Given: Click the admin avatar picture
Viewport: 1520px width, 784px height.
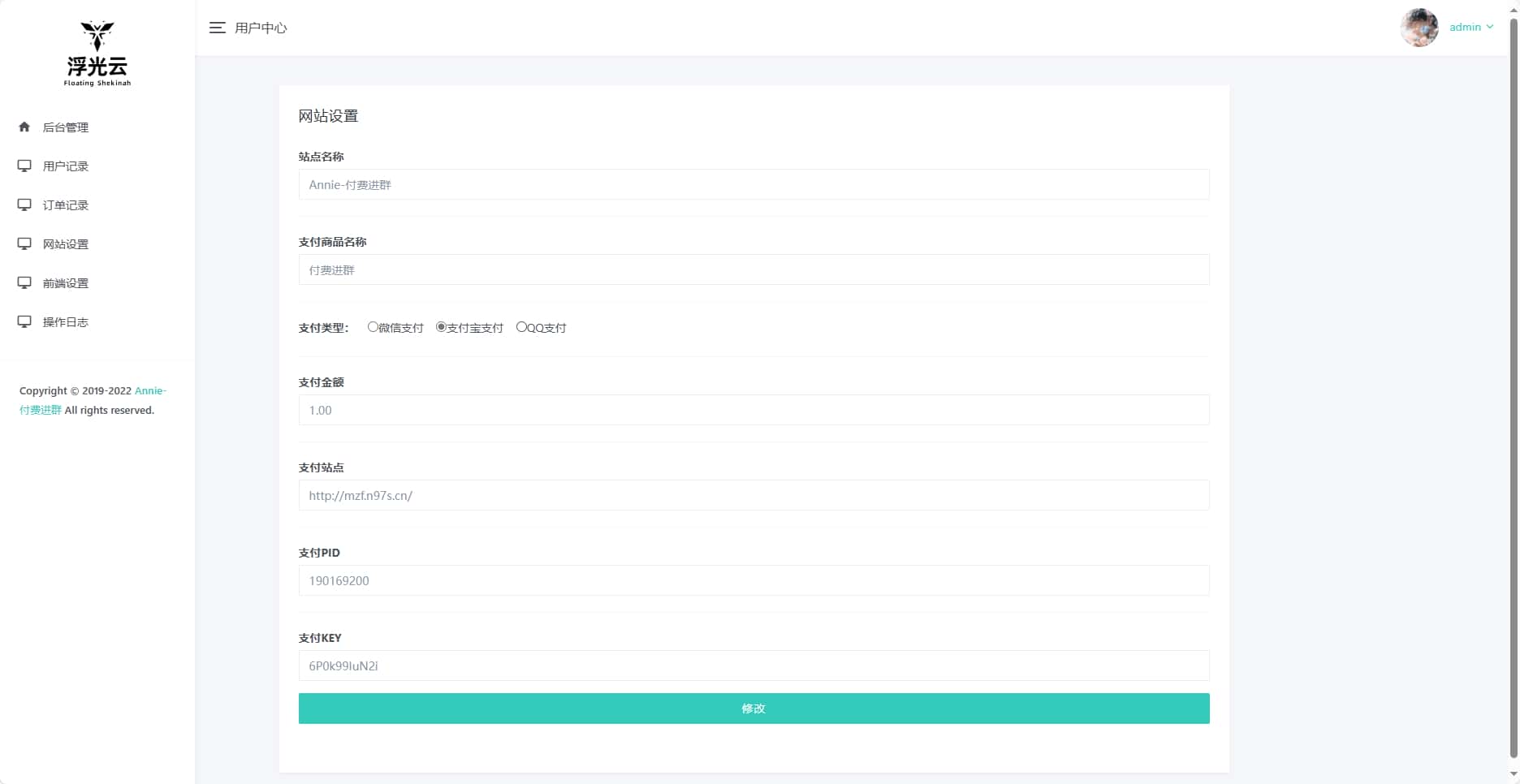Looking at the screenshot, I should click(x=1419, y=28).
